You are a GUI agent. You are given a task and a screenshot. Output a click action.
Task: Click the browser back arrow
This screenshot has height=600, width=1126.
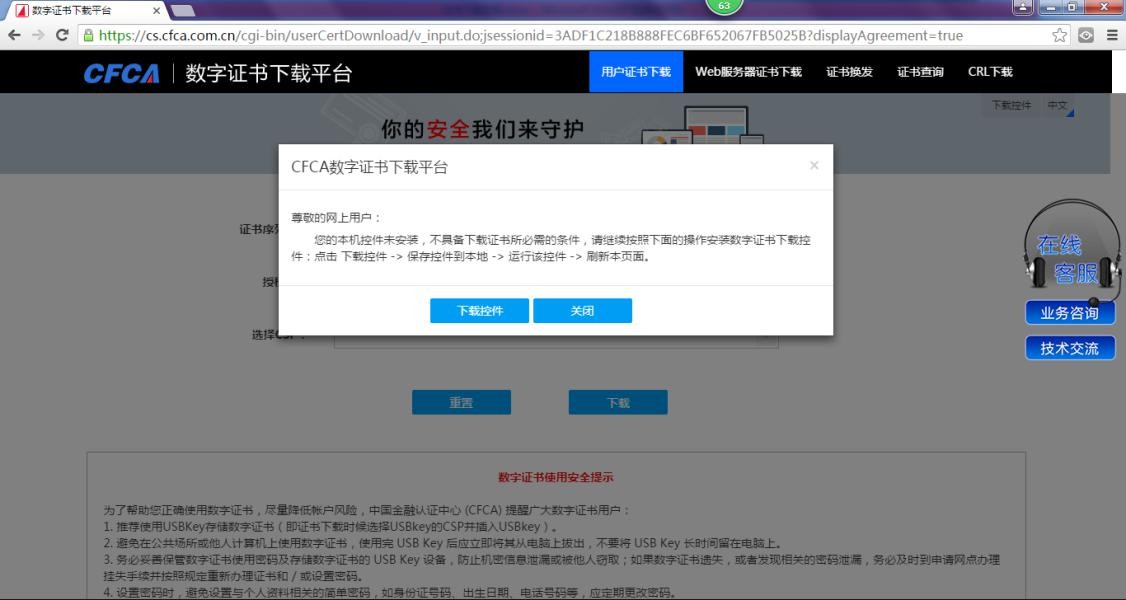tap(14, 35)
